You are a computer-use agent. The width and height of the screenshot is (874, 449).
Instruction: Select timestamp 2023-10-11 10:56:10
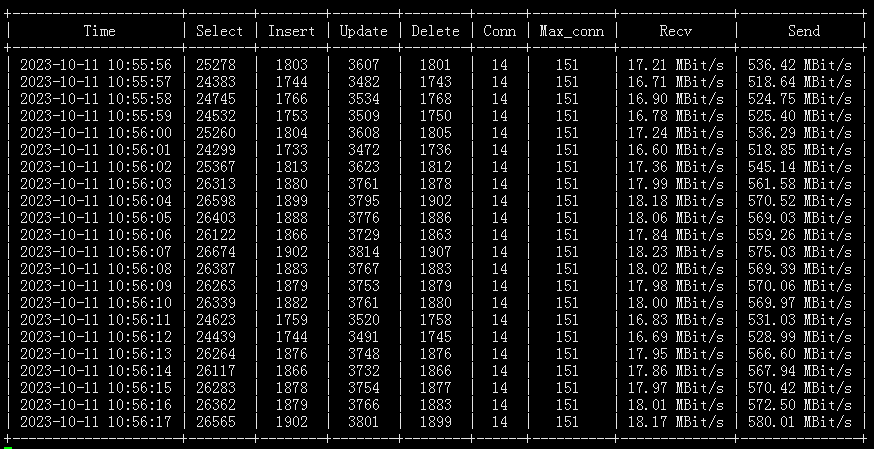tap(96, 303)
